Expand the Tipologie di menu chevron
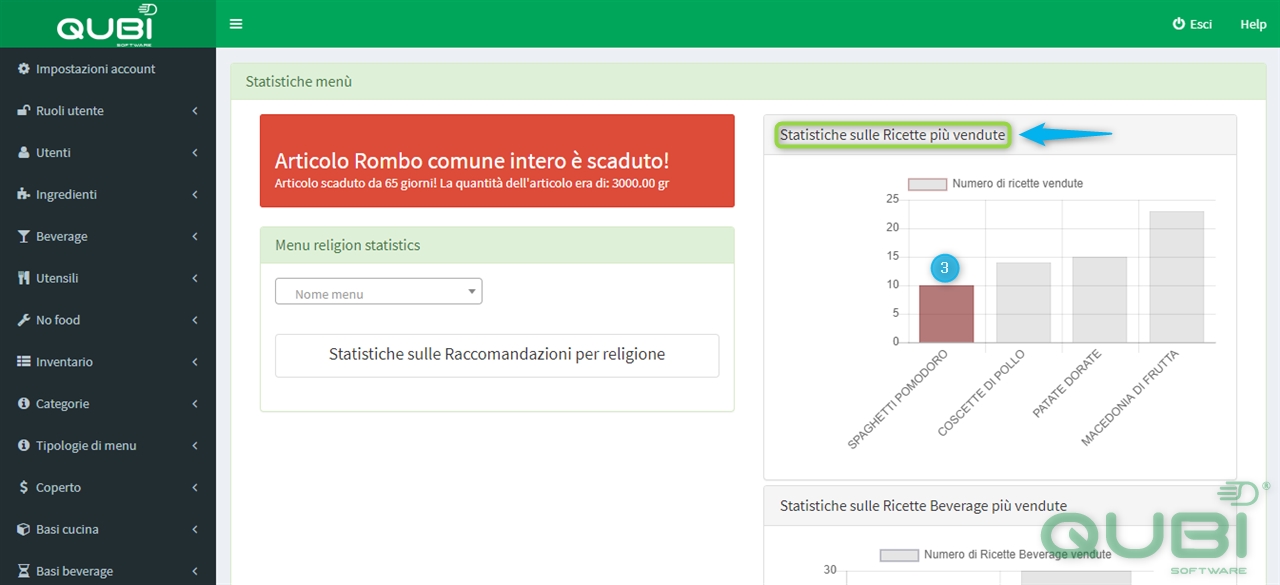Image resolution: width=1280 pixels, height=585 pixels. (x=195, y=446)
